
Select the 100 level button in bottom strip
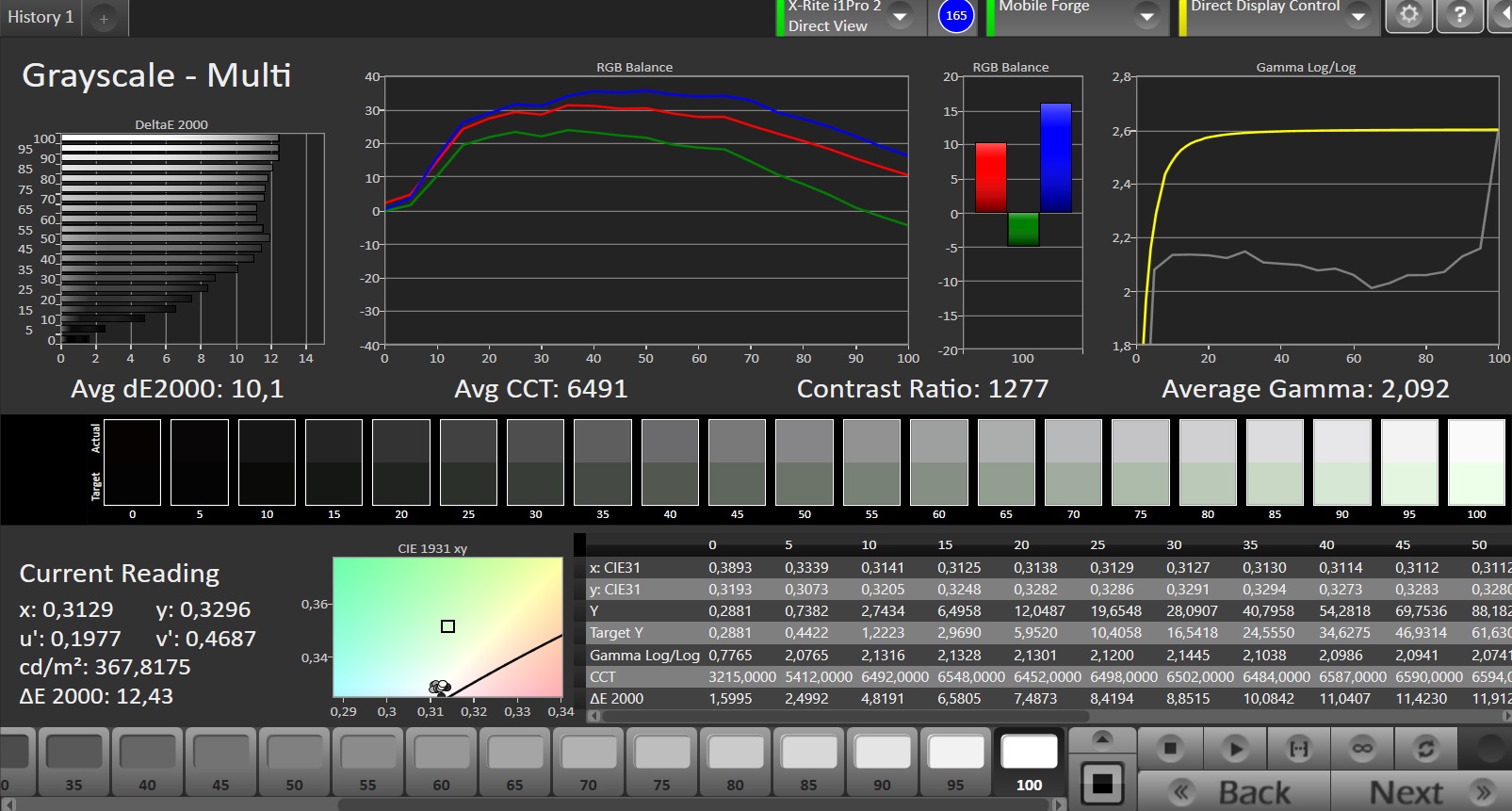[1029, 762]
